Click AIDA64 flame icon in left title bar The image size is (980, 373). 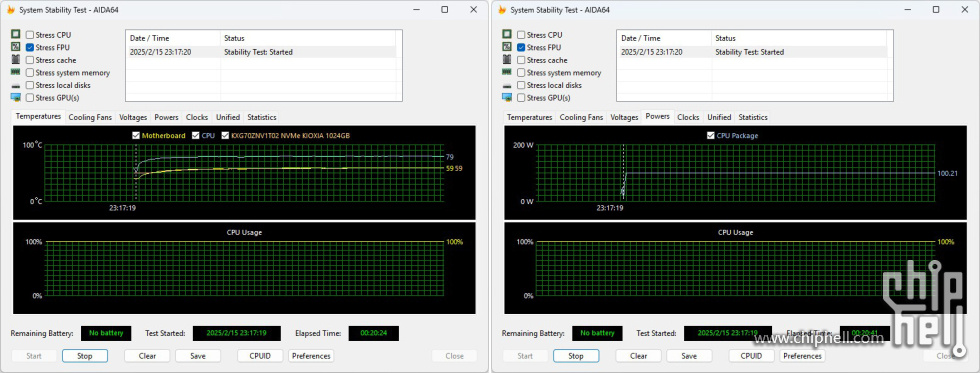click(x=11, y=10)
